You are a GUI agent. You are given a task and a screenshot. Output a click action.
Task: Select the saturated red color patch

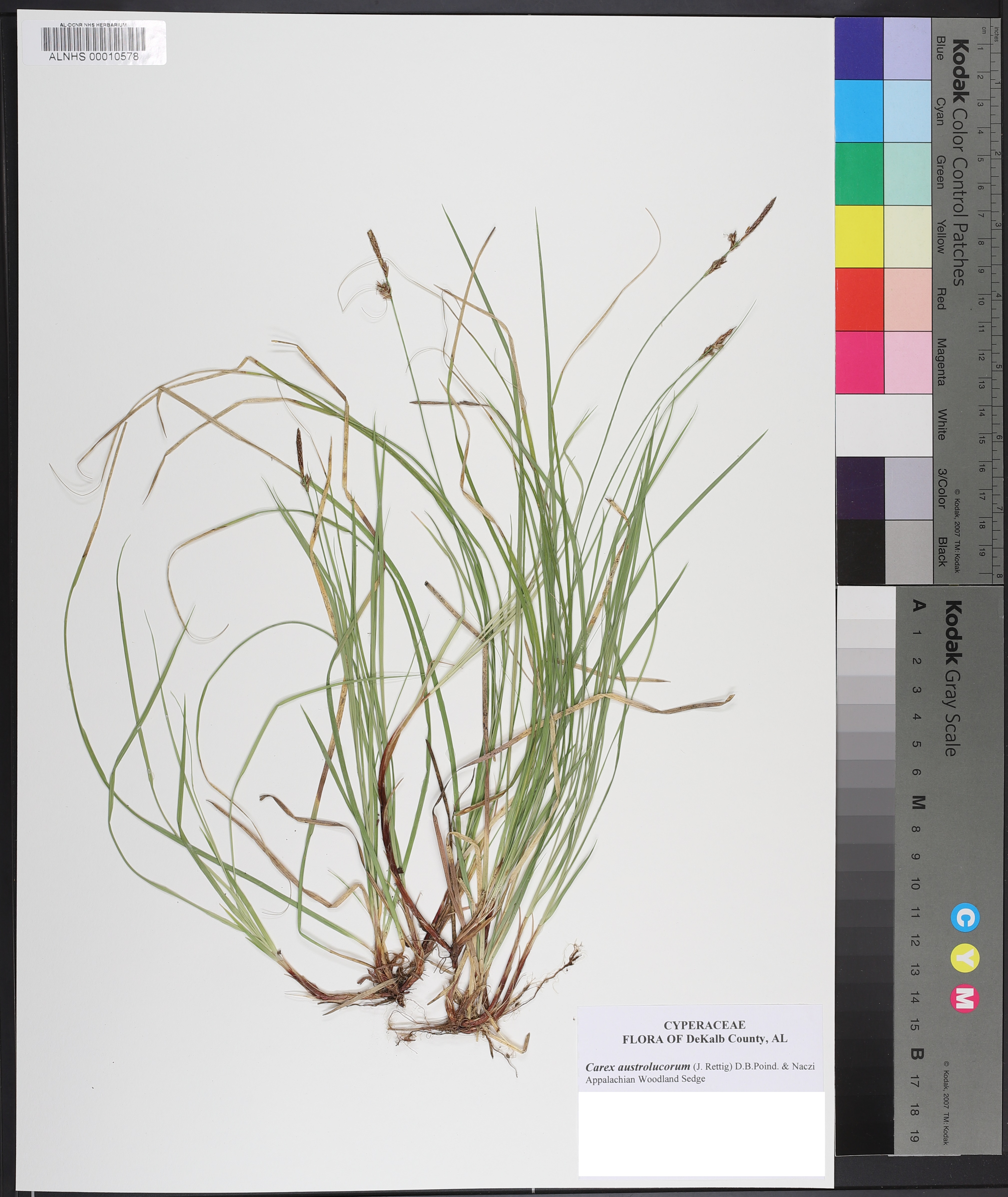click(x=859, y=299)
